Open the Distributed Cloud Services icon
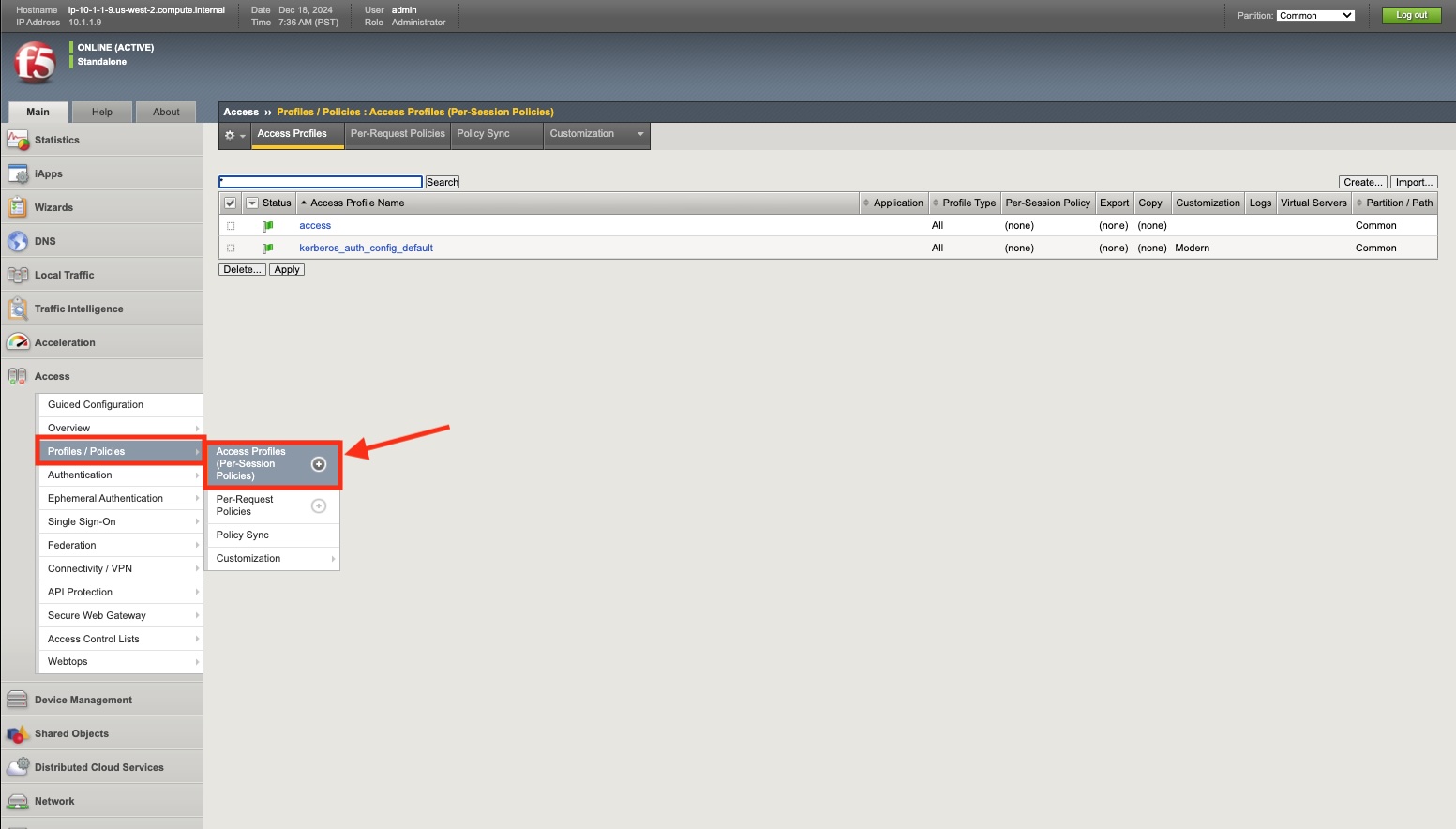The width and height of the screenshot is (1456, 829). click(x=18, y=768)
